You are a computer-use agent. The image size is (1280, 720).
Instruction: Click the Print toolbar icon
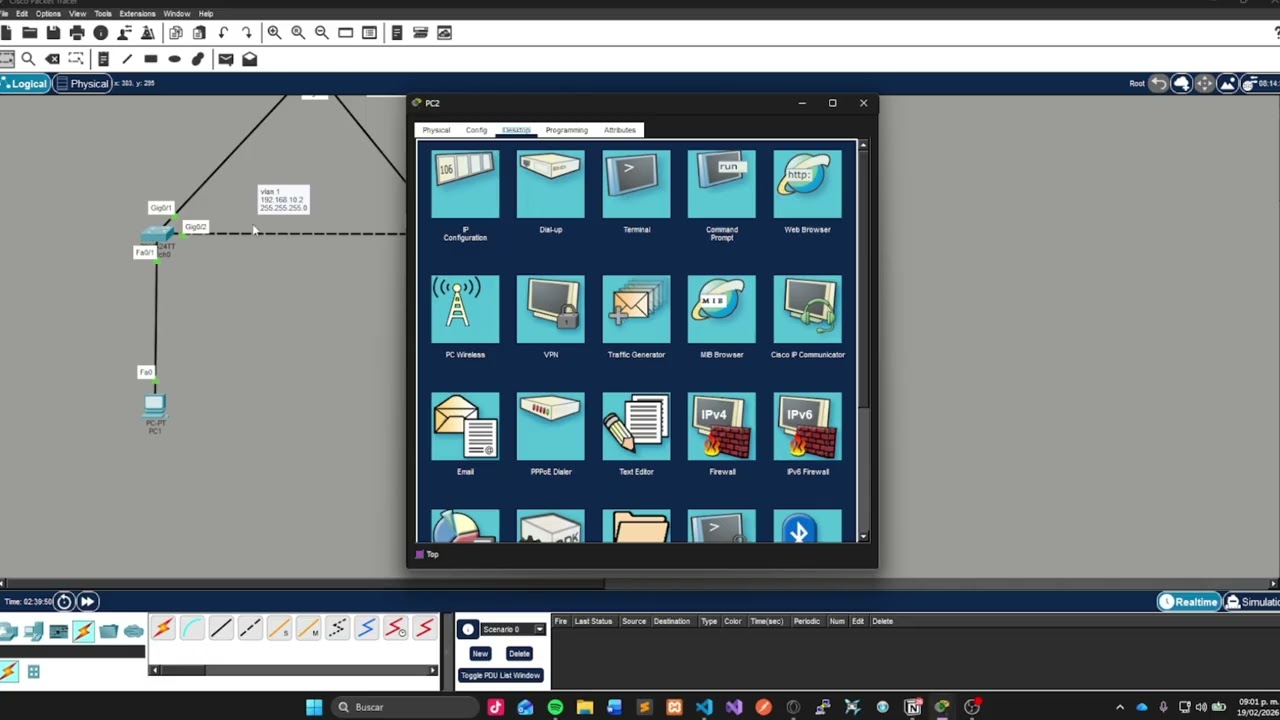click(x=77, y=33)
